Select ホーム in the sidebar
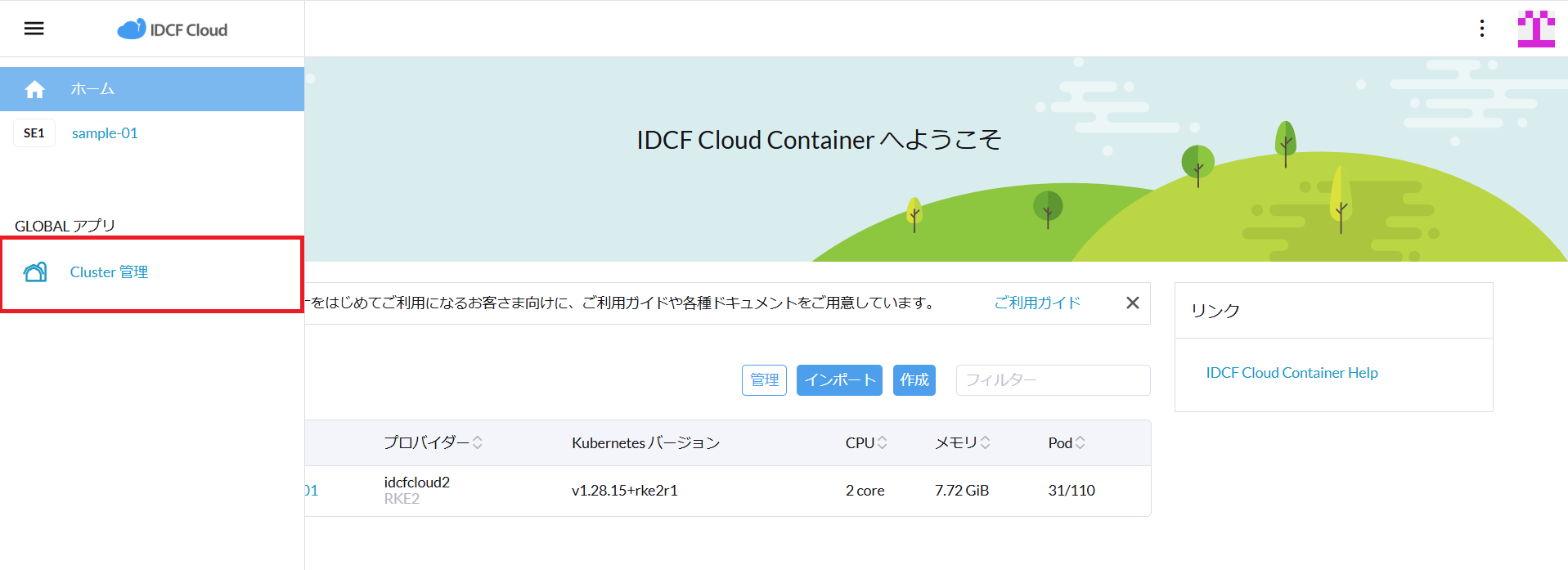This screenshot has width=1568, height=570. (x=152, y=89)
